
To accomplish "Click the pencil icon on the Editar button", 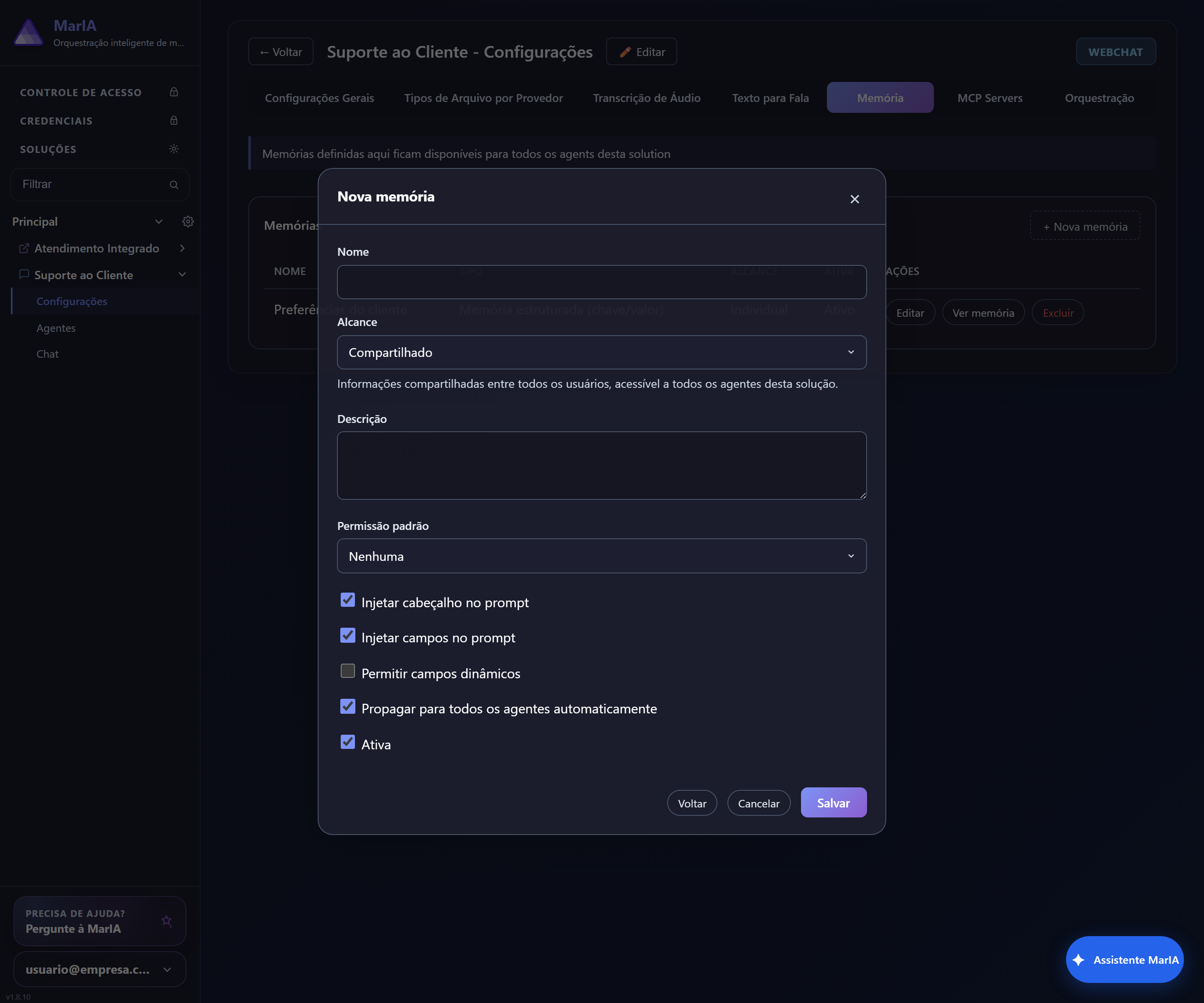I will 625,51.
